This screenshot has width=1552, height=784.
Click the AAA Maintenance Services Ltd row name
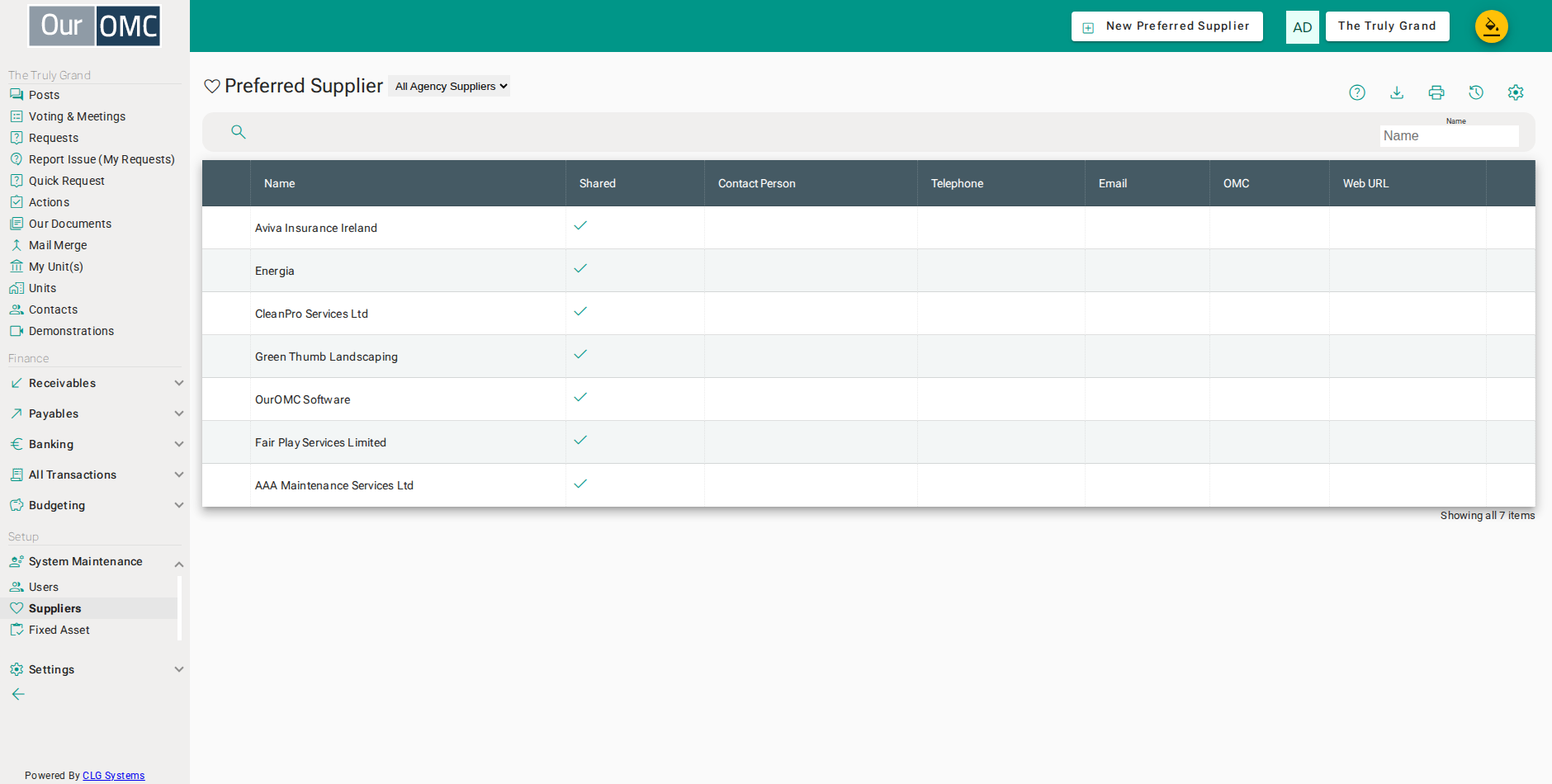[x=334, y=485]
